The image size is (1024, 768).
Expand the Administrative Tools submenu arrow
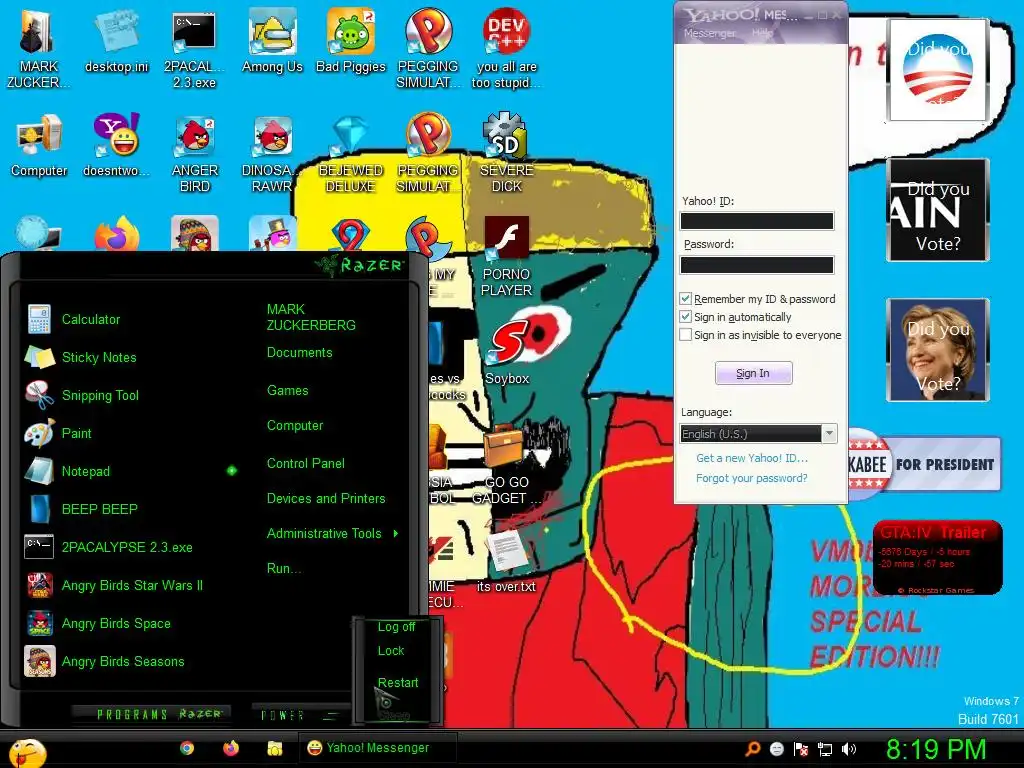(x=396, y=534)
